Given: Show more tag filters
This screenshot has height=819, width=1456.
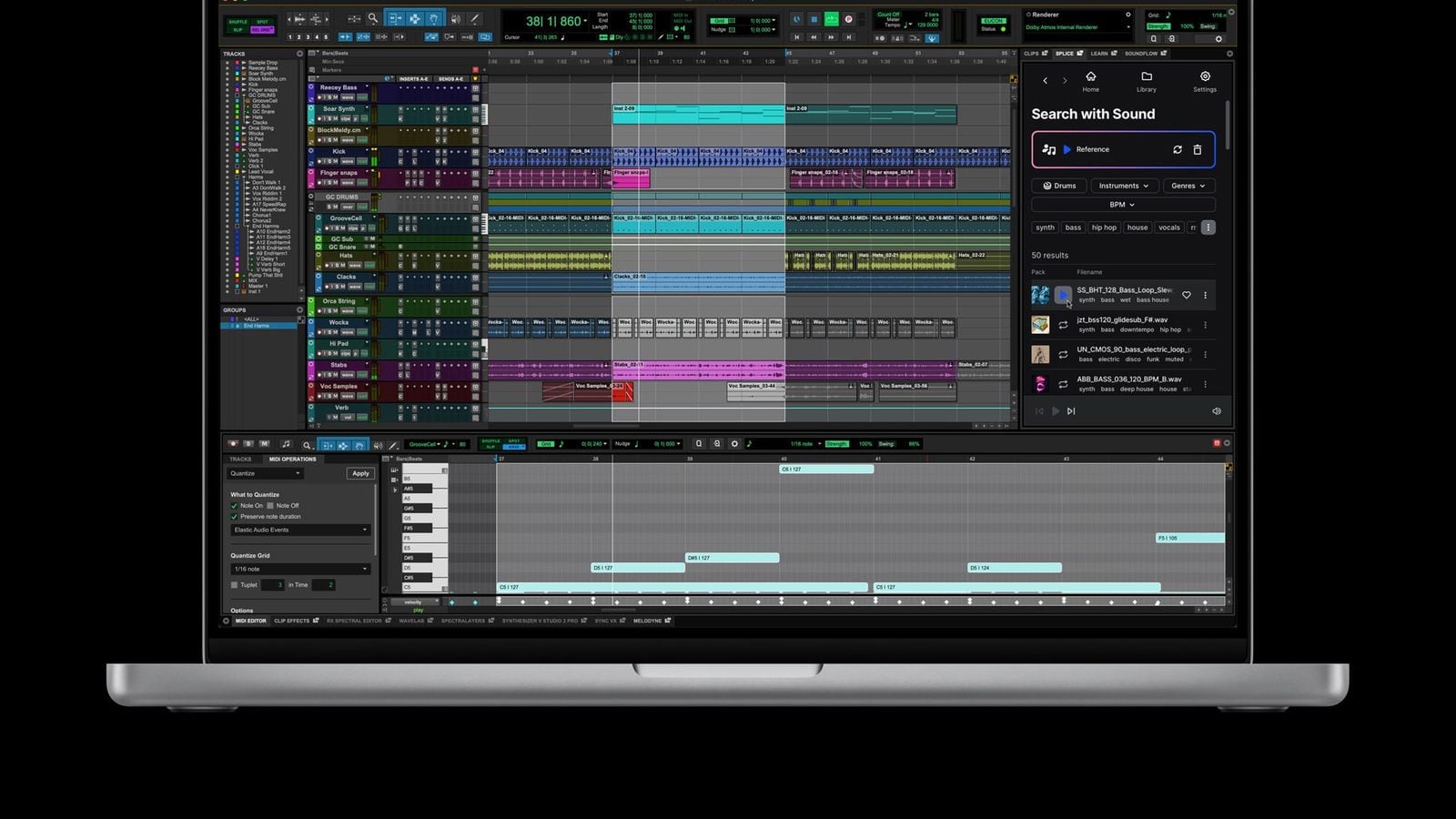Looking at the screenshot, I should 1208,227.
